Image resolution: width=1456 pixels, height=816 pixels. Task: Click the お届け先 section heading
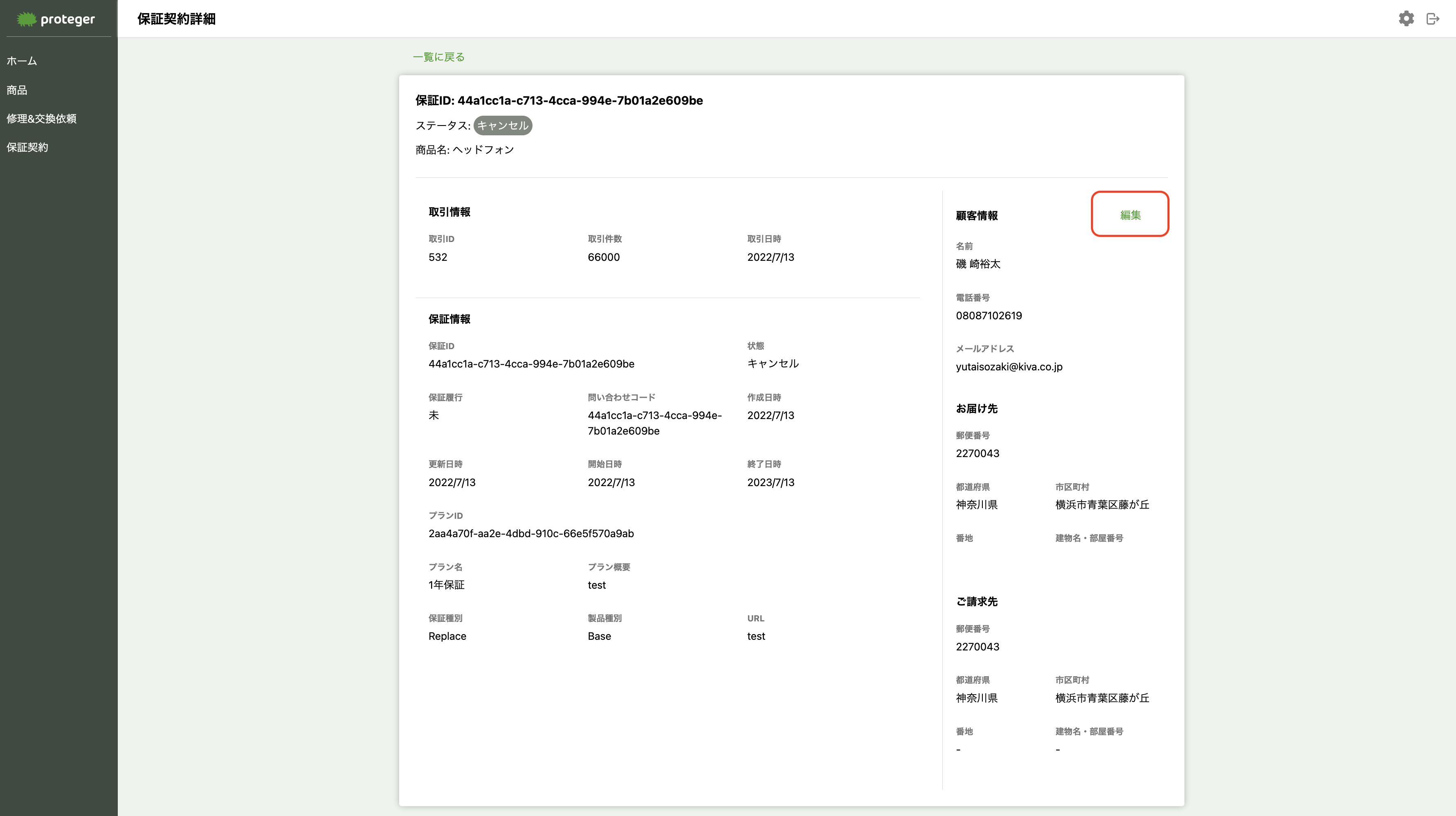[x=977, y=408]
